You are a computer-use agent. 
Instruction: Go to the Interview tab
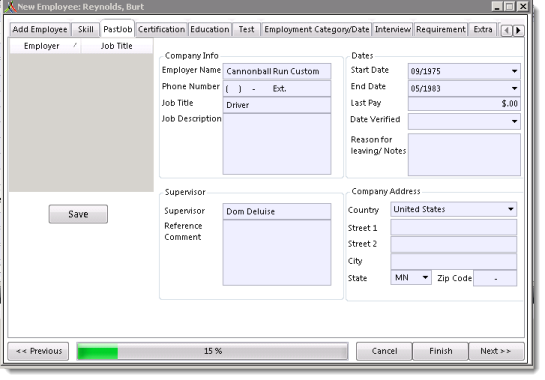pyautogui.click(x=393, y=30)
